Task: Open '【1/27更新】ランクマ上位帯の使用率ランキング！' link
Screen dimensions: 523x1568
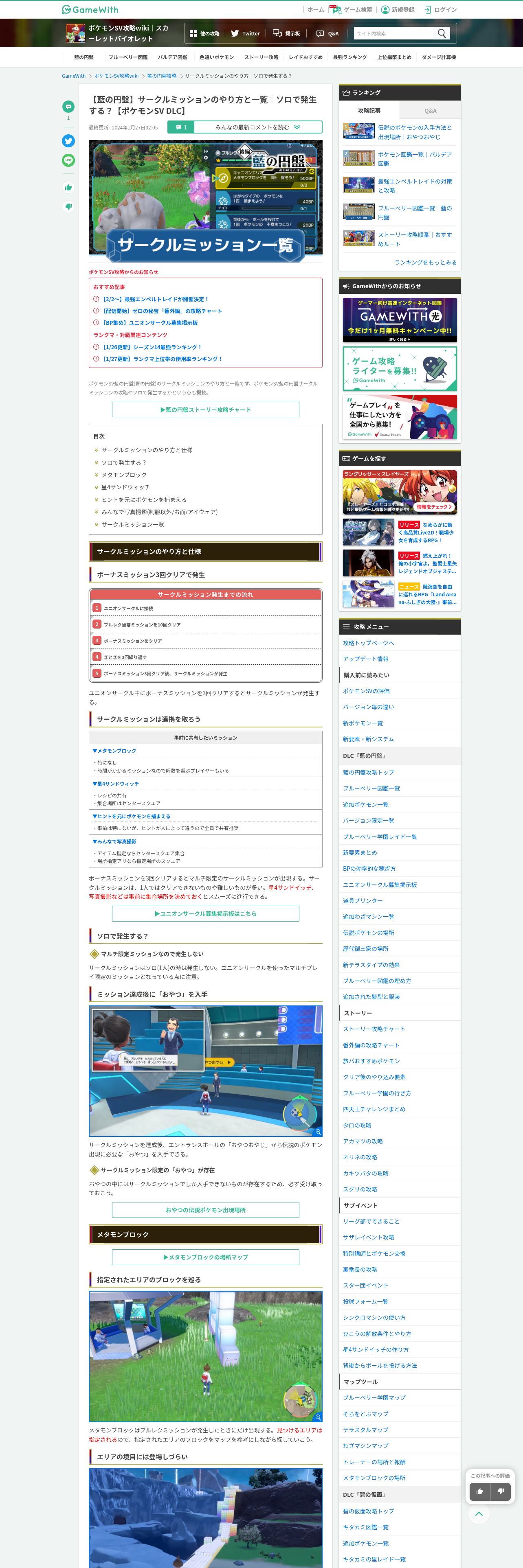Action: (x=162, y=359)
